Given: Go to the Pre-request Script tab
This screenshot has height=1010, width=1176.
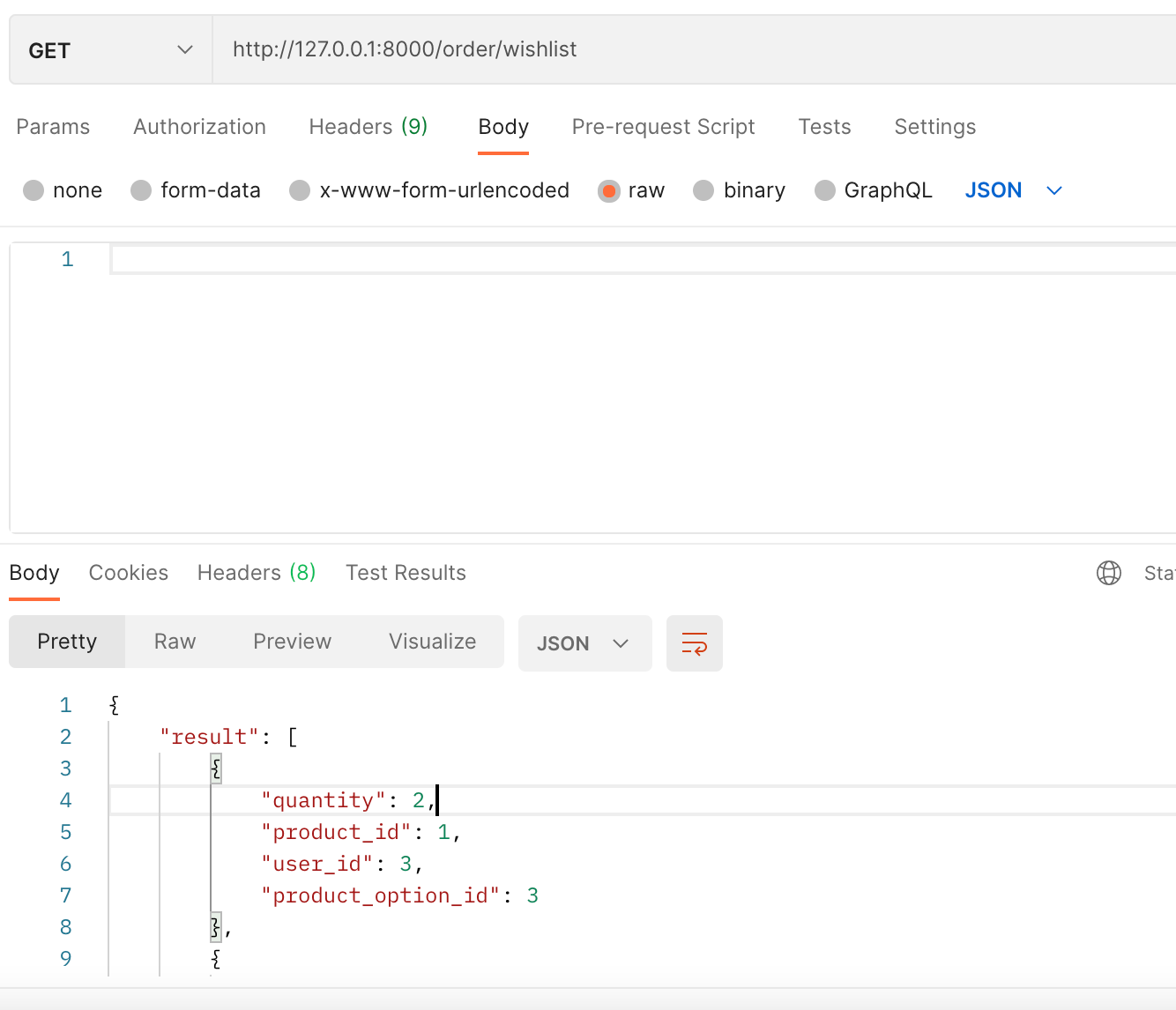Looking at the screenshot, I should [663, 127].
